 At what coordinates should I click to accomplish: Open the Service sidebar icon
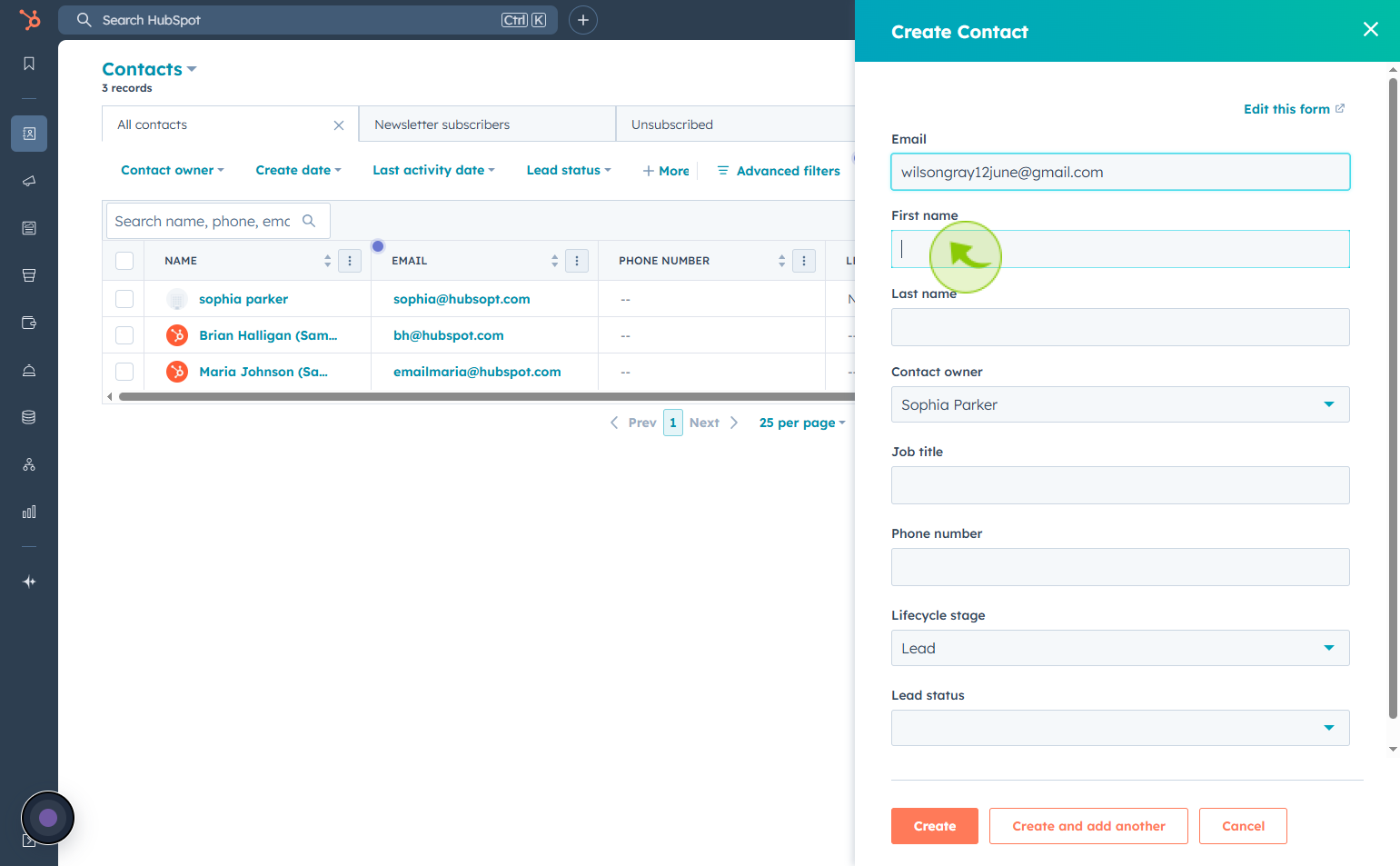click(29, 370)
